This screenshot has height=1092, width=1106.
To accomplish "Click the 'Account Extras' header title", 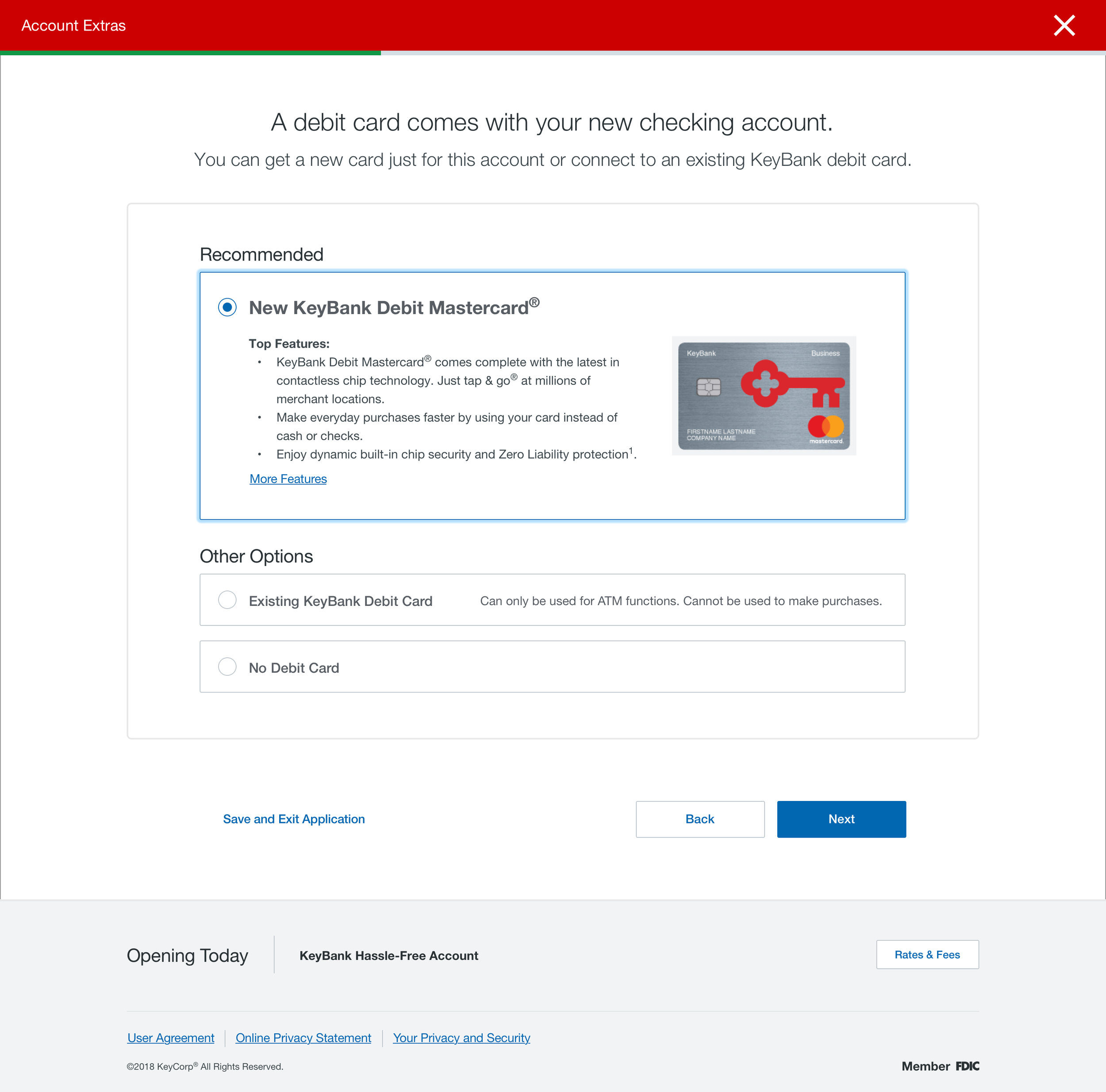I will [73, 25].
